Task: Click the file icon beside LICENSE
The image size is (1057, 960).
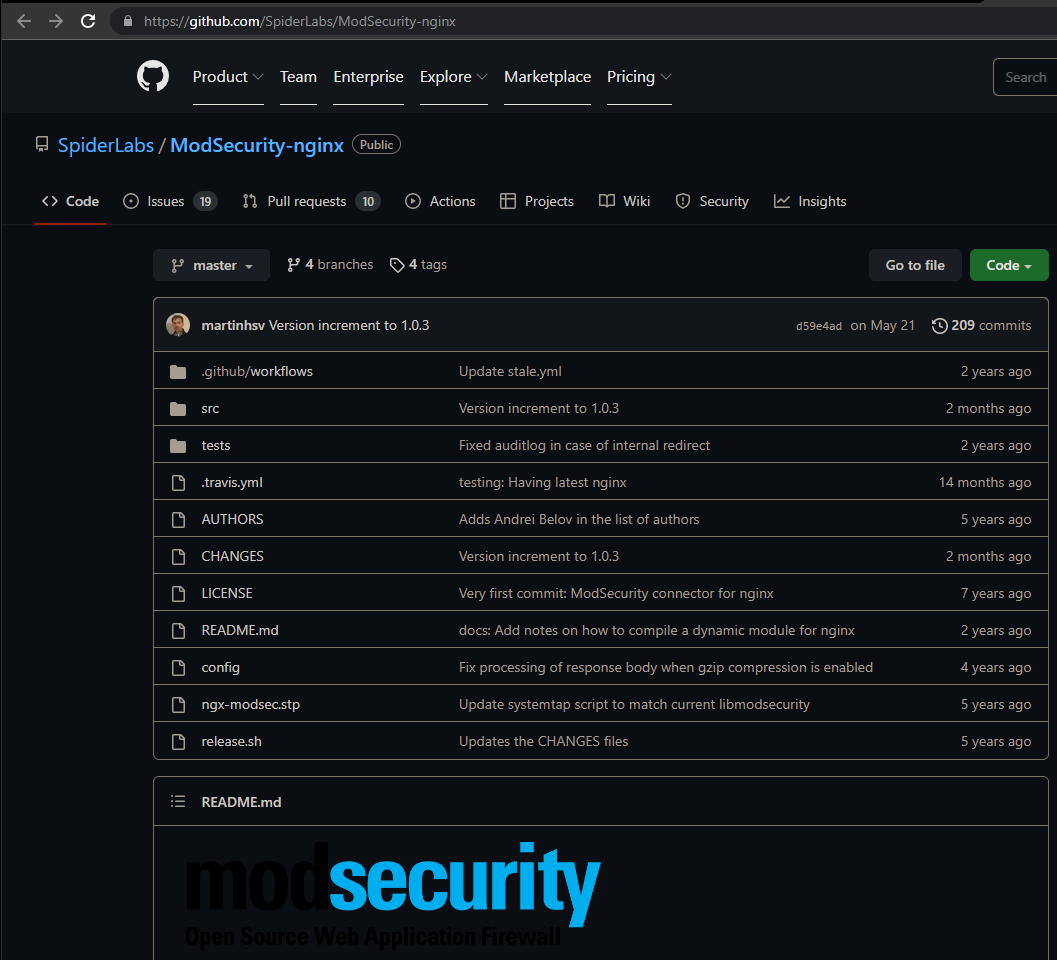Action: (178, 593)
